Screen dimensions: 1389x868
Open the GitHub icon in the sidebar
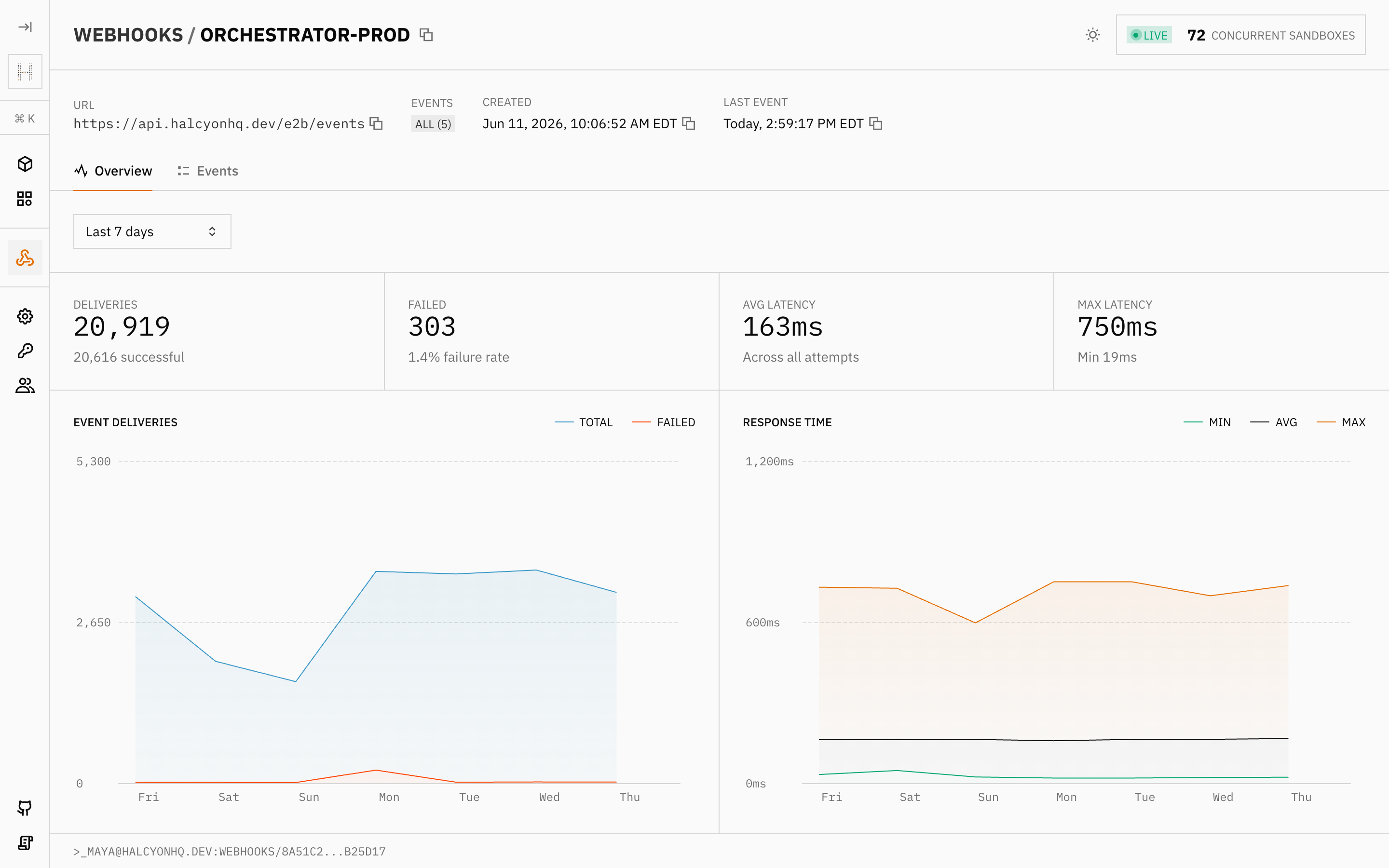pos(25,808)
